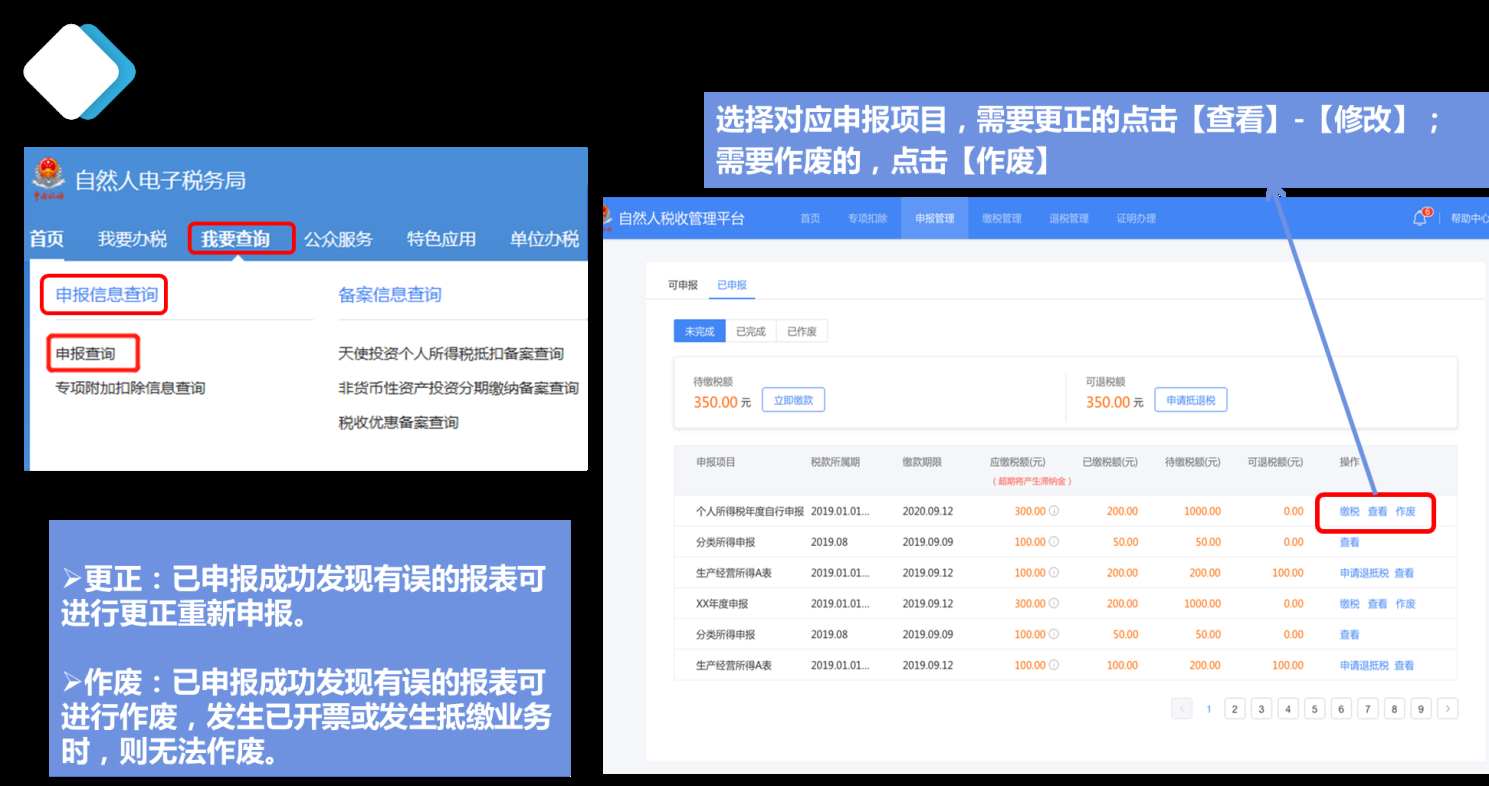Switch to 已完成 filter
Viewport: 1489px width, 786px height.
click(750, 332)
